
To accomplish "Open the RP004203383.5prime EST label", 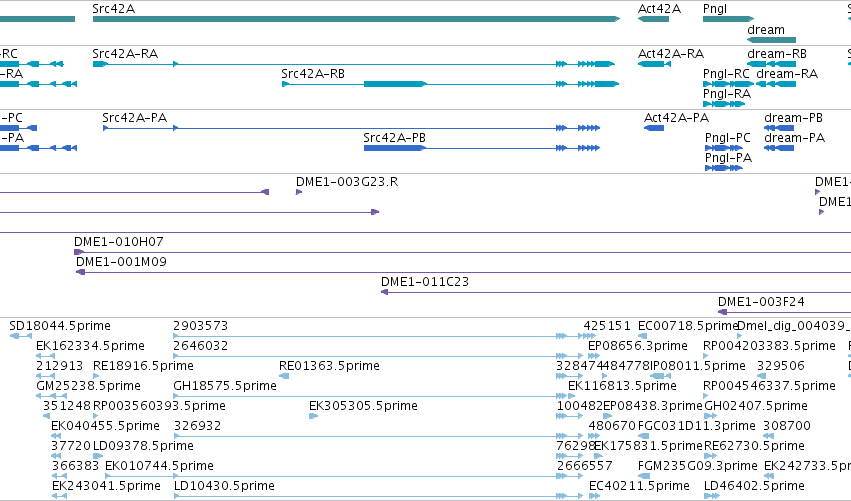I will (769, 346).
